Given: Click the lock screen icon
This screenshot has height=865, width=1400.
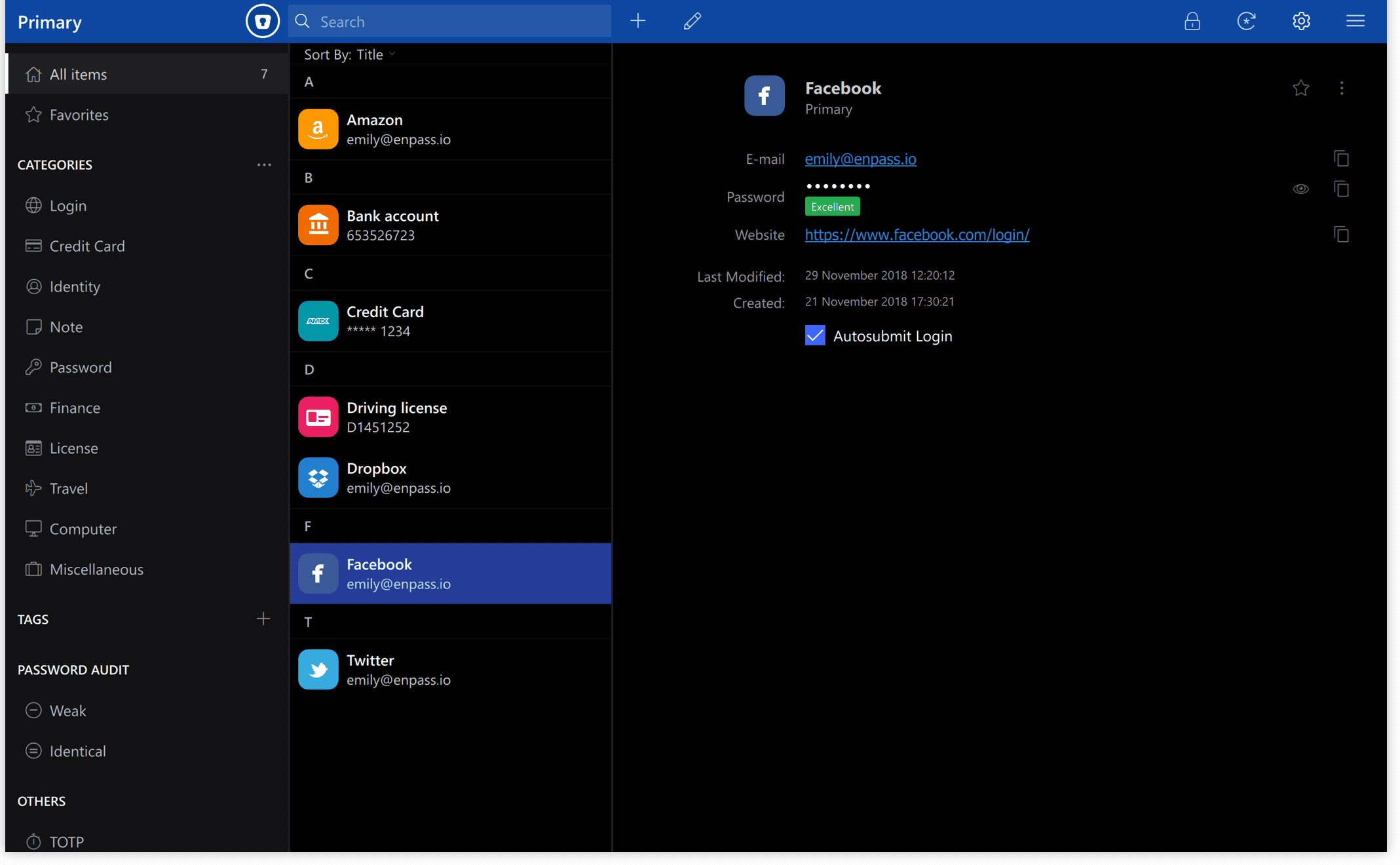Looking at the screenshot, I should click(x=1192, y=21).
